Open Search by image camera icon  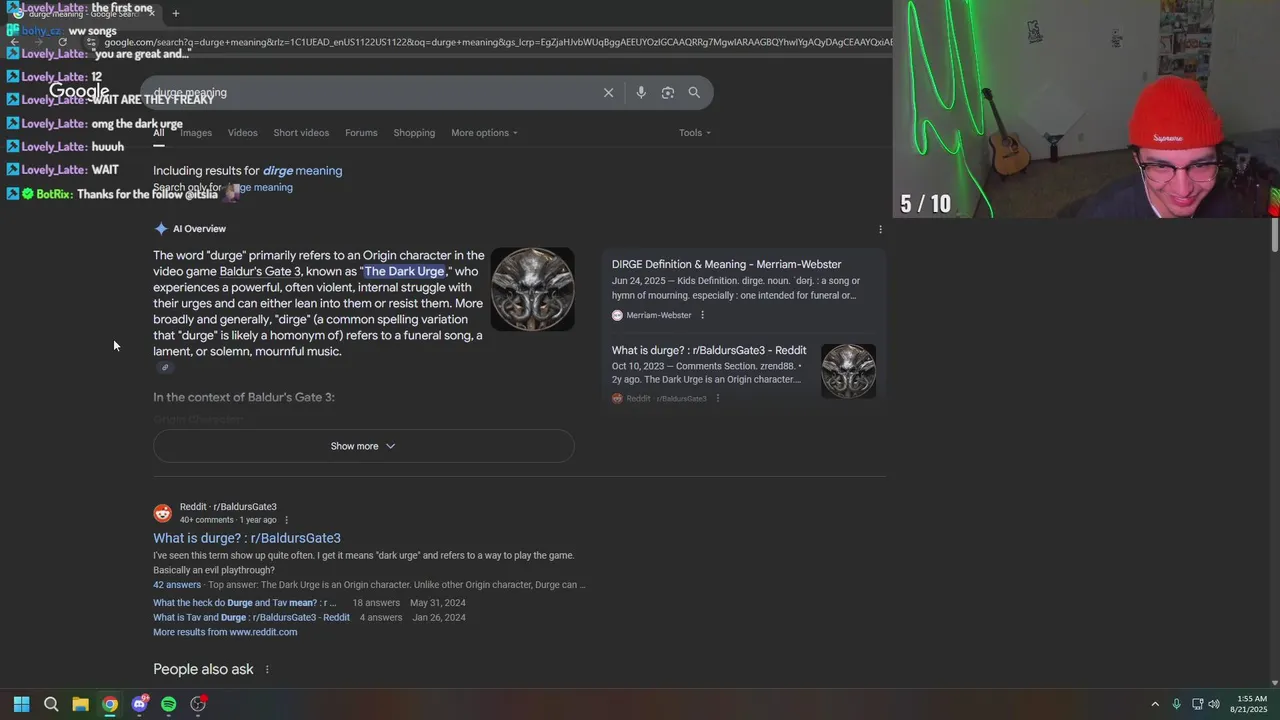click(668, 93)
